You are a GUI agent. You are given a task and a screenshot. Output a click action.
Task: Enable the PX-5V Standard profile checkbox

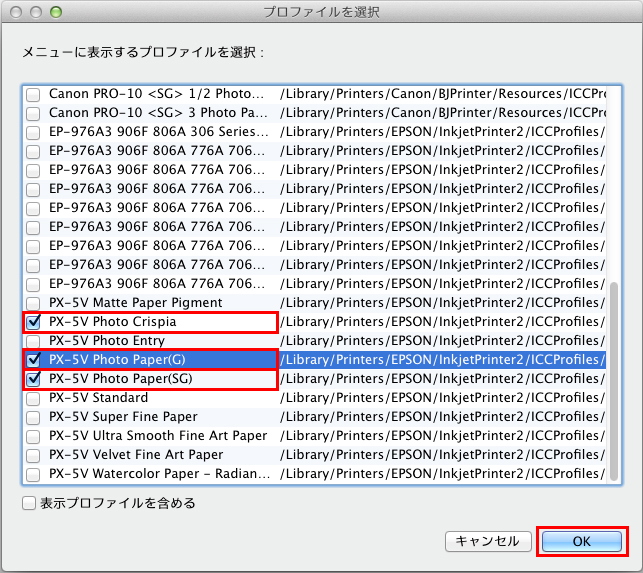pos(33,398)
